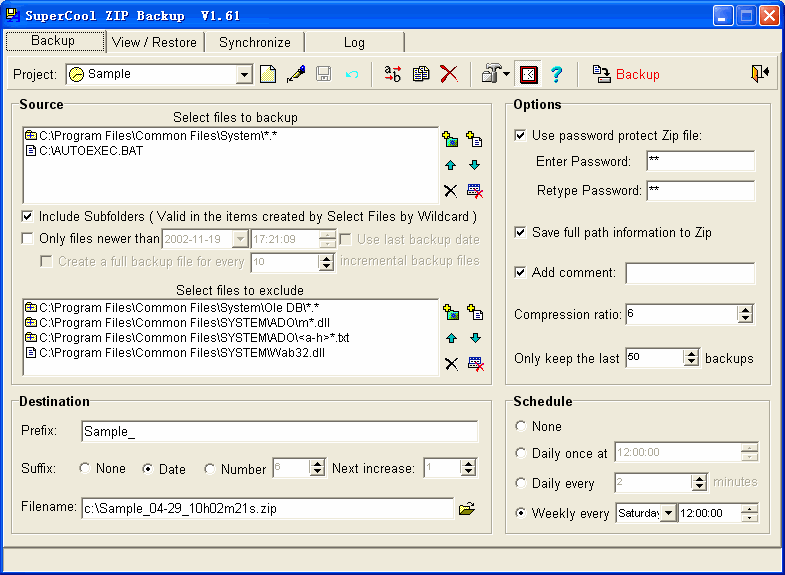Move exclude list item down
Screen dimensions: 785x575
[476, 338]
